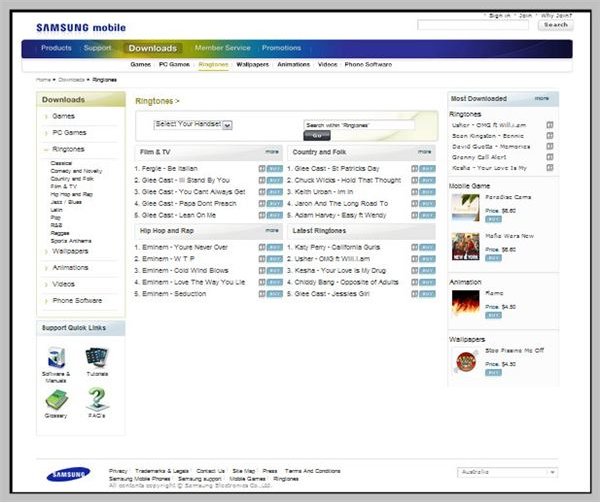This screenshot has width=600, height=503.
Task: Click Buy for Eminem - Youre Never Over
Action: (x=275, y=247)
